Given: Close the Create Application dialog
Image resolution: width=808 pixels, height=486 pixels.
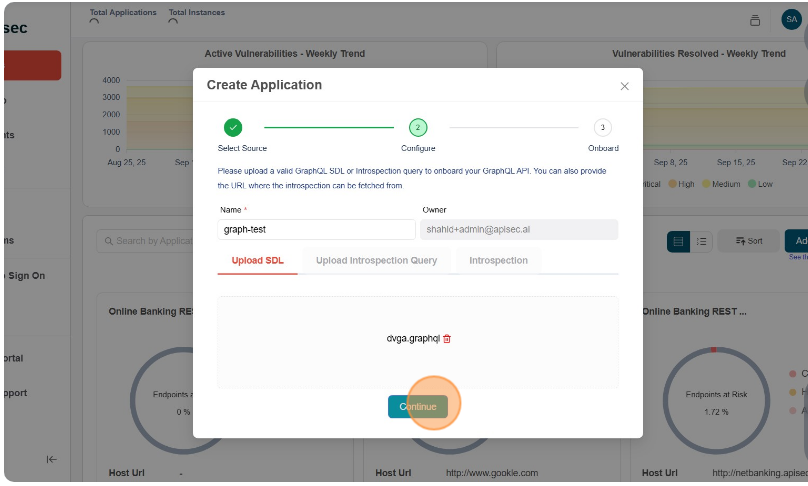Looking at the screenshot, I should click(624, 86).
